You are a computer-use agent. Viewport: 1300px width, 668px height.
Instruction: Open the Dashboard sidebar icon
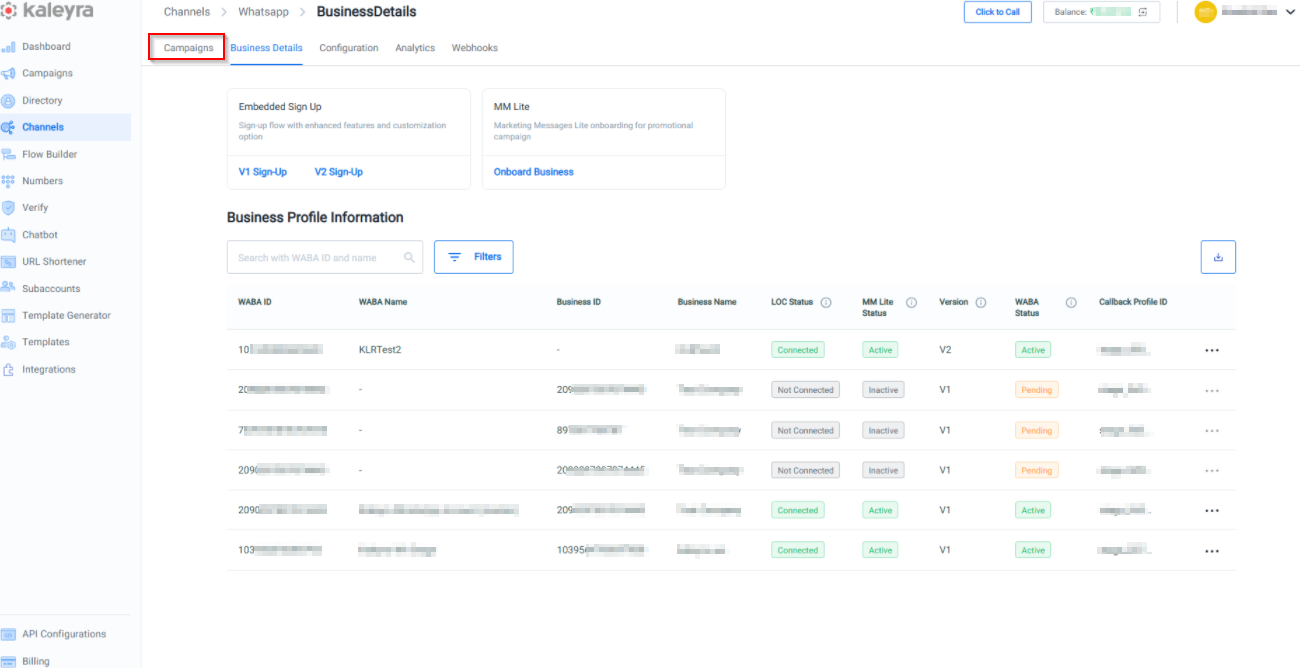click(9, 47)
